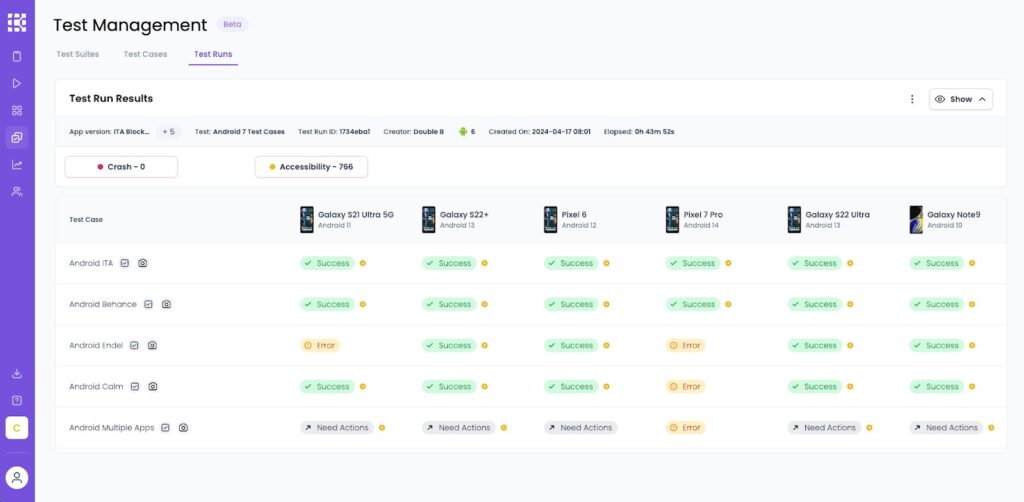Viewport: 1024px width, 502px height.
Task: Click Galaxy S21 Ultra 5G device thumbnail
Action: pyautogui.click(x=307, y=219)
